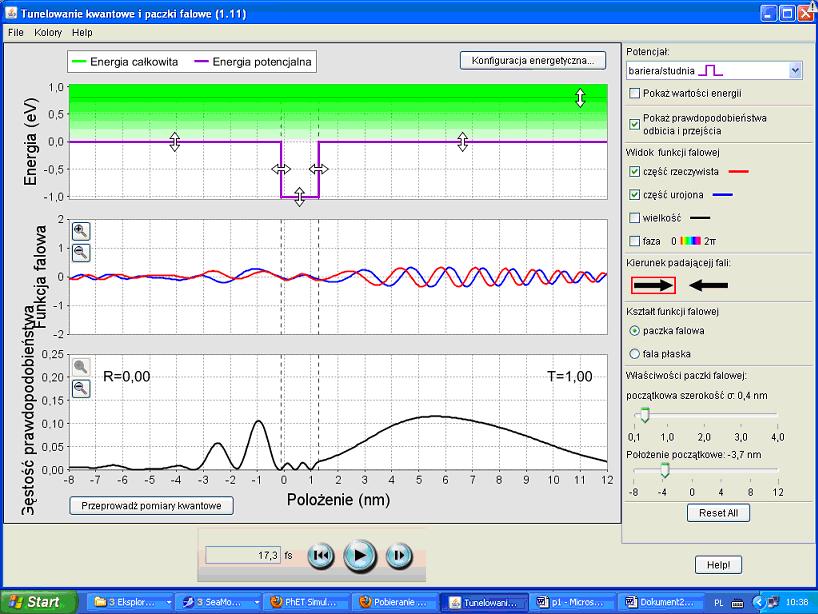This screenshot has height=614, width=818.
Task: Click Przeprowadź pomiary kwantowe button
Action: pos(151,505)
